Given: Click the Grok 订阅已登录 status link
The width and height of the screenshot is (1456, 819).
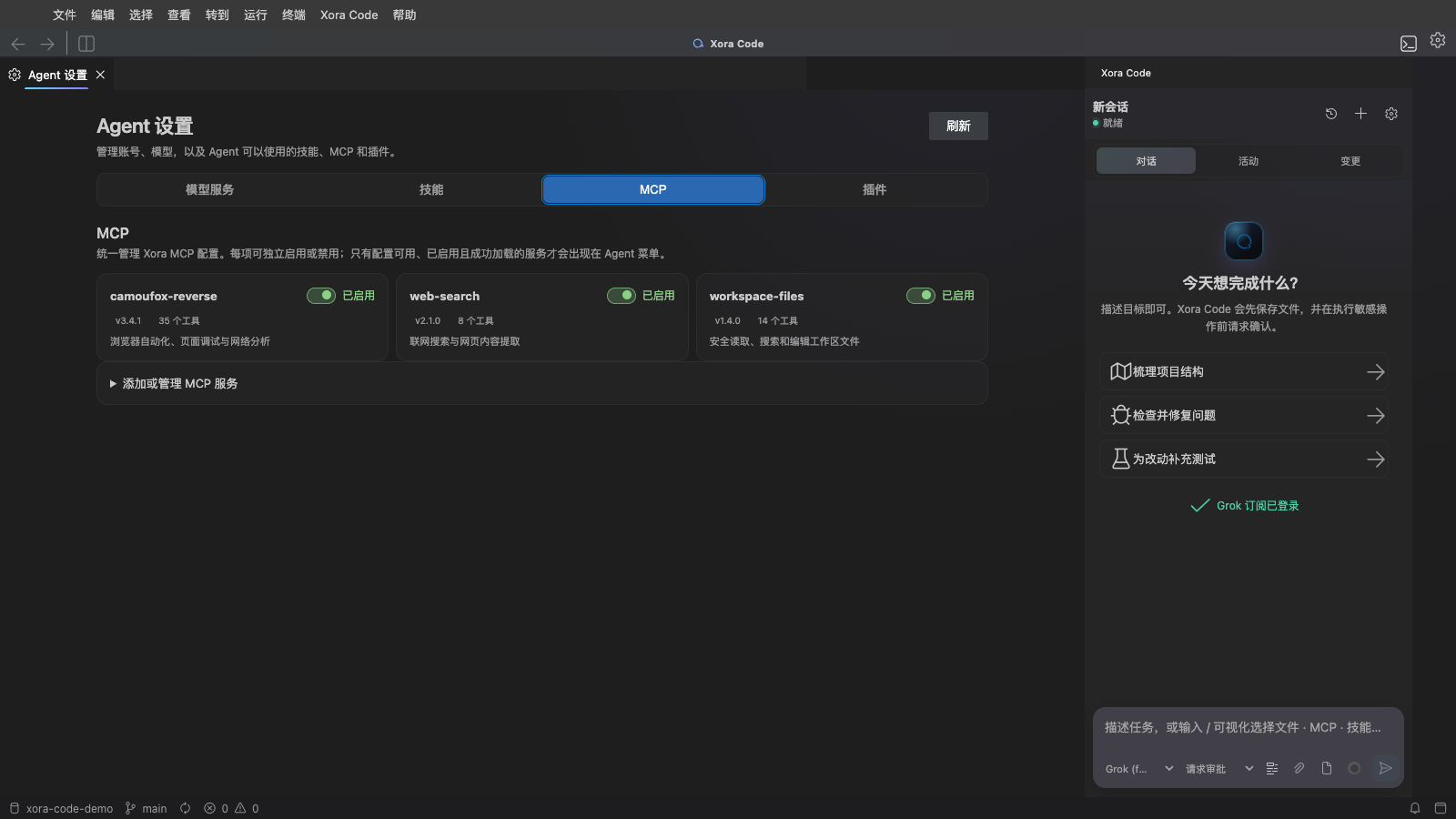Looking at the screenshot, I should 1245,506.
